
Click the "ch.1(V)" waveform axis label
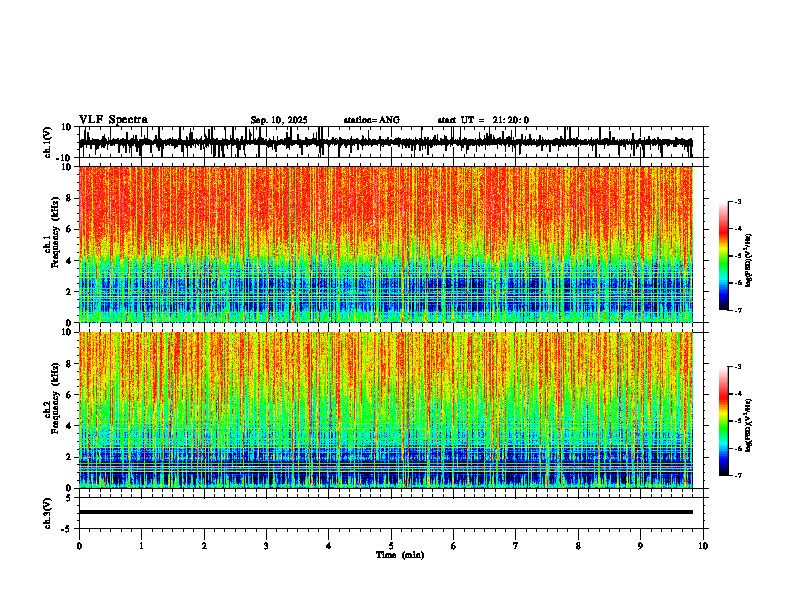click(x=48, y=142)
